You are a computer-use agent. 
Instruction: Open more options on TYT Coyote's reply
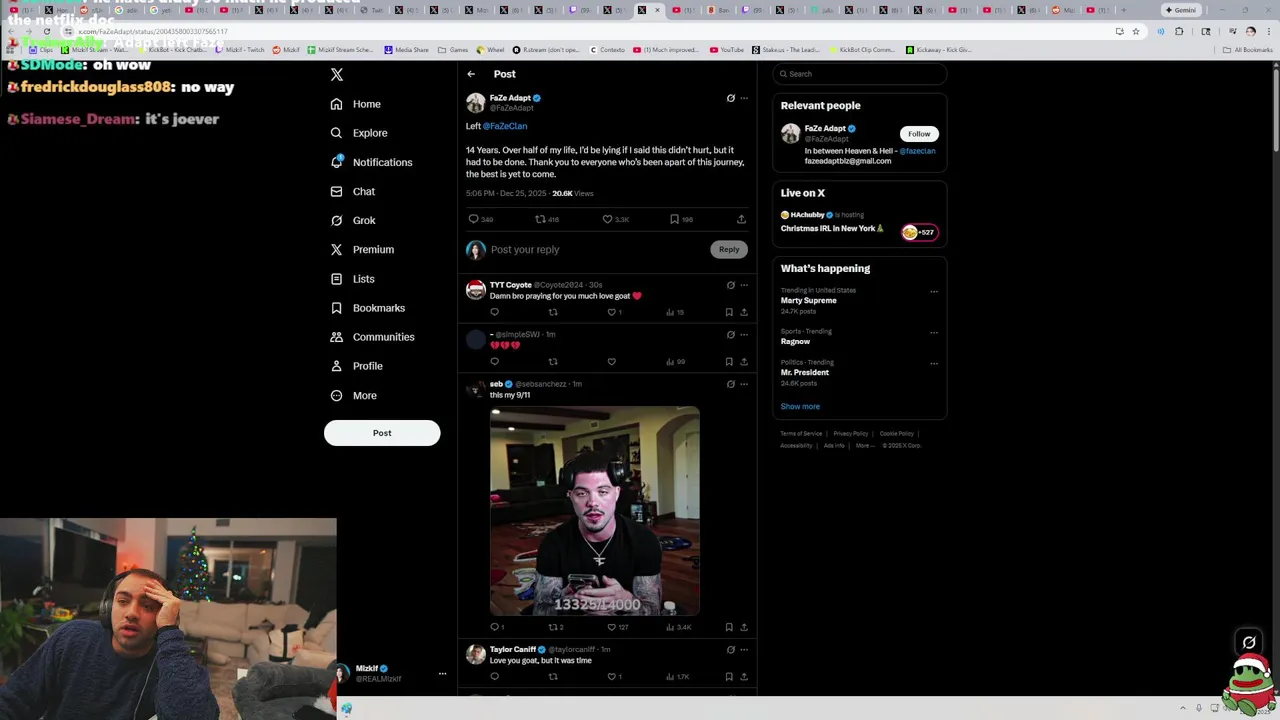tap(744, 285)
